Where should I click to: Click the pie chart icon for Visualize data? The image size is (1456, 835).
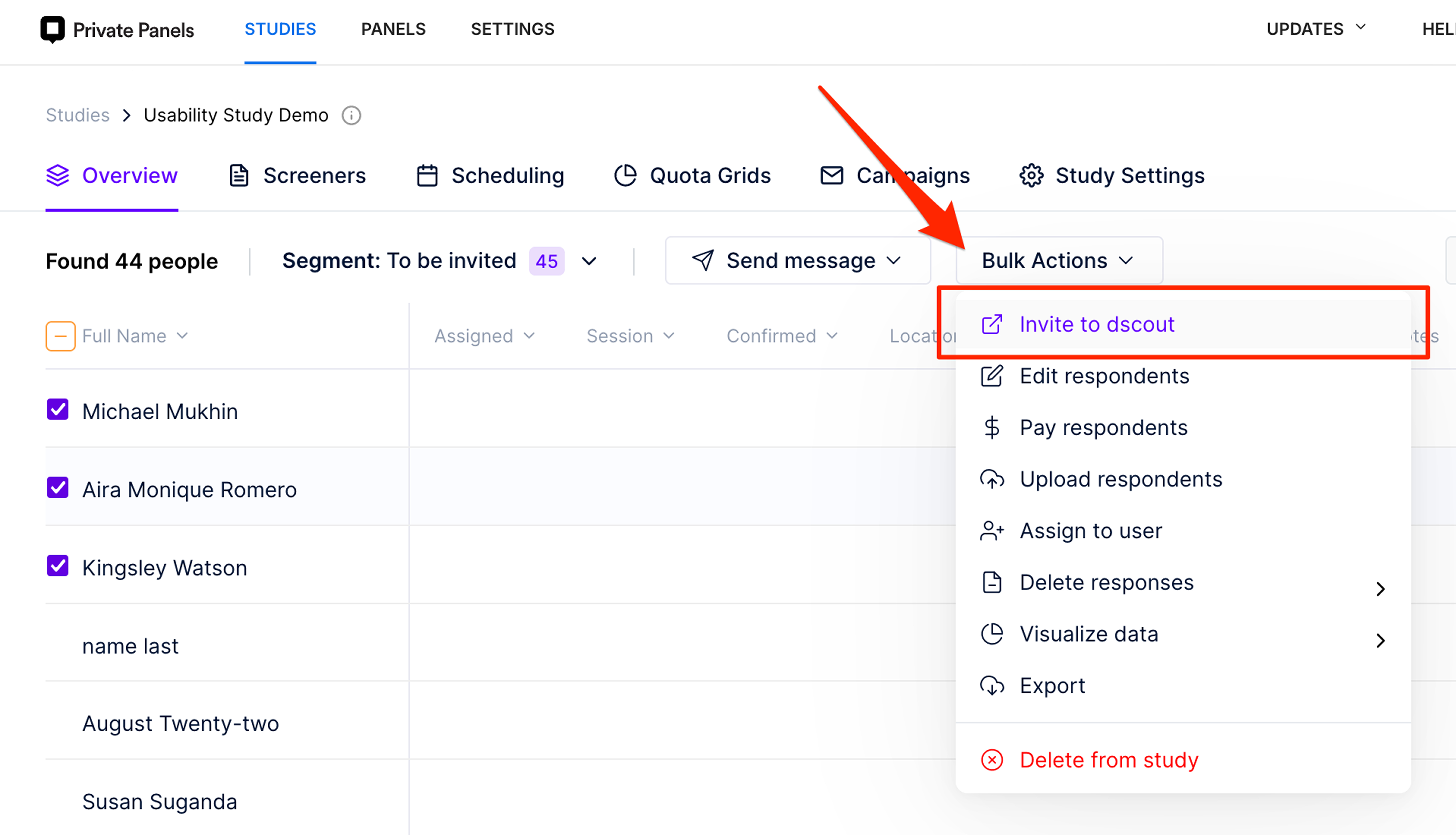[x=992, y=634]
